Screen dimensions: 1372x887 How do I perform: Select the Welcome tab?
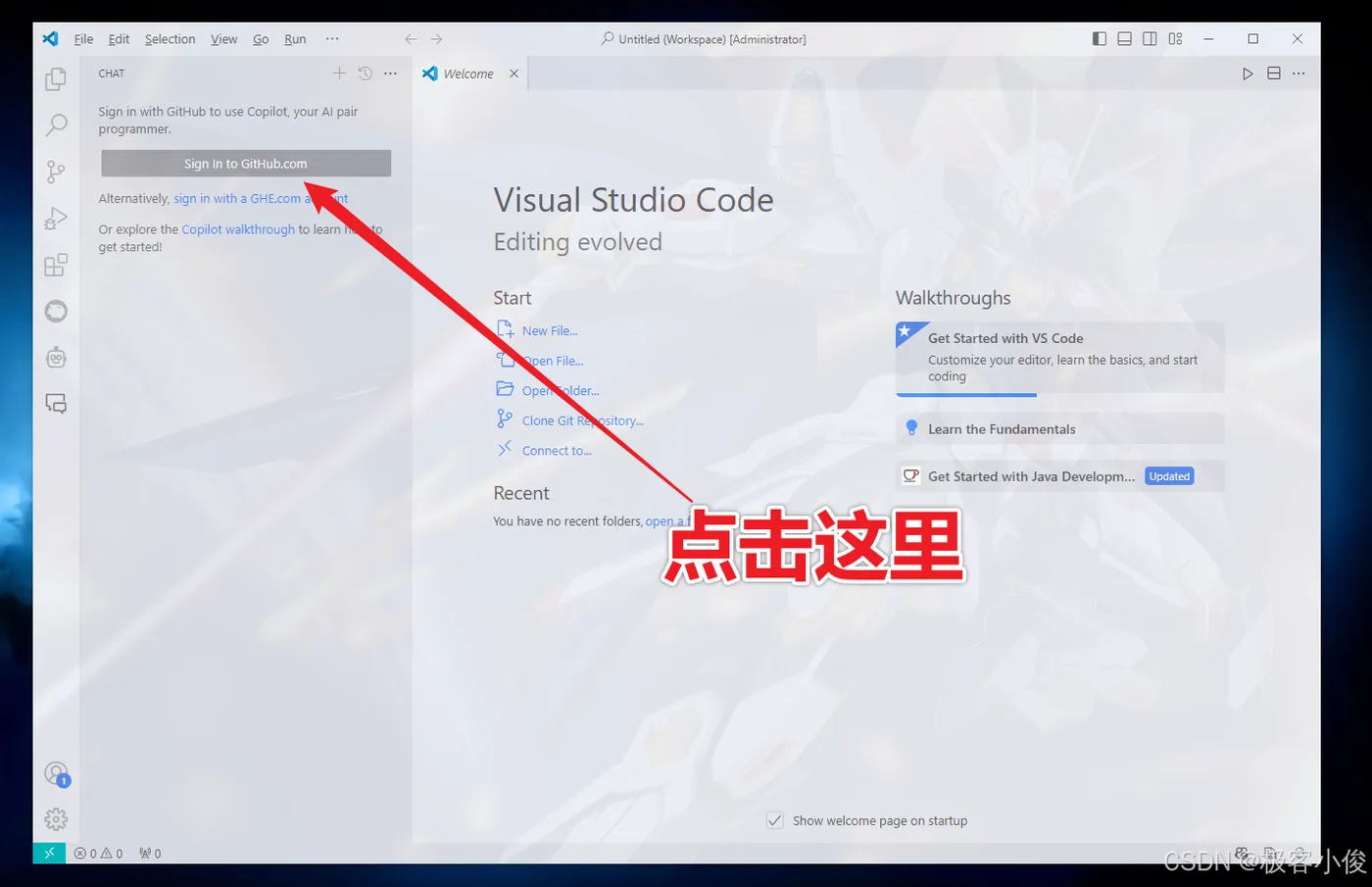tap(471, 74)
